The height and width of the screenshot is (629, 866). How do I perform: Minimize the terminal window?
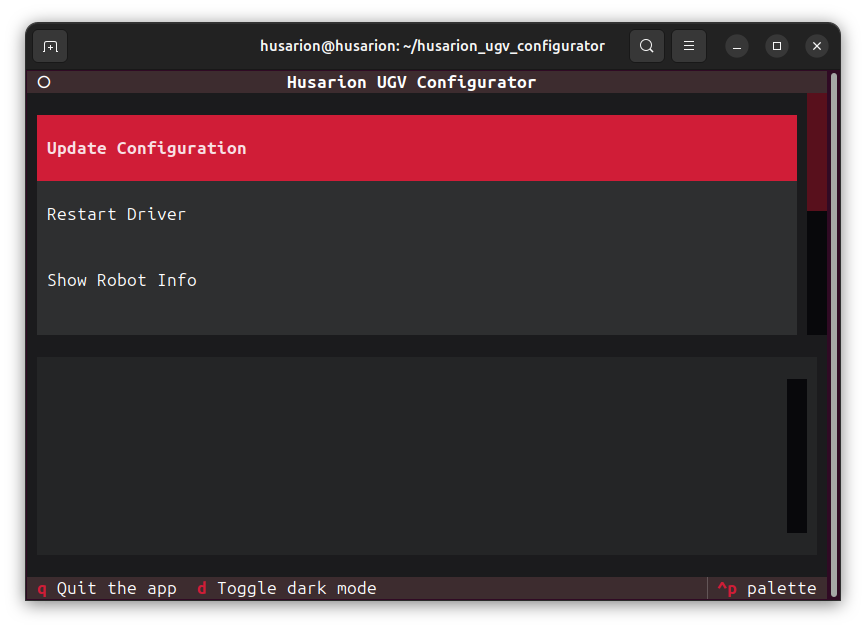[x=737, y=46]
